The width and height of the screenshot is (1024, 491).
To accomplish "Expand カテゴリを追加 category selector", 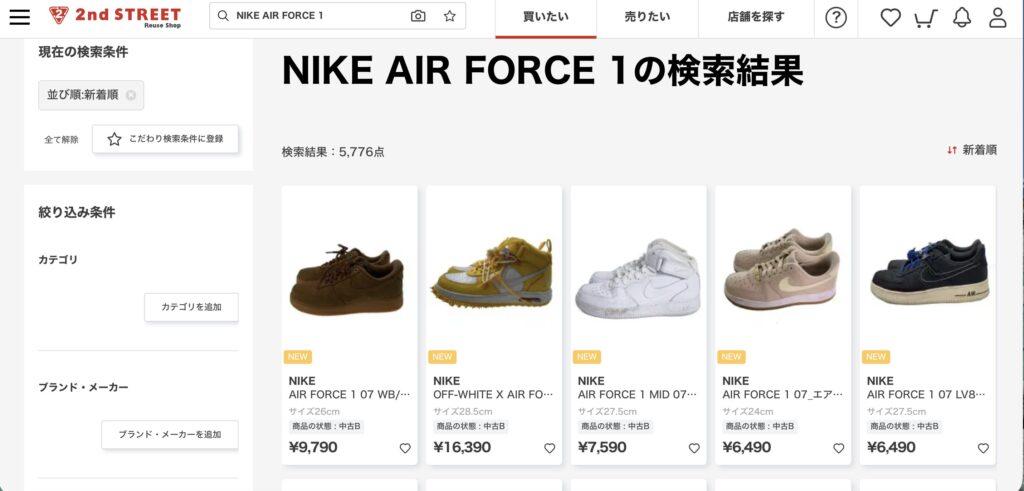I will tap(191, 307).
